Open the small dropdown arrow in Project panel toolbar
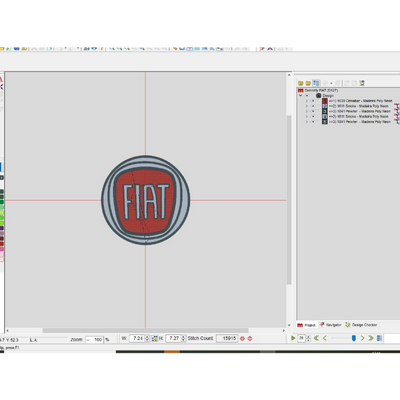The width and height of the screenshot is (400, 400). tap(331, 83)
